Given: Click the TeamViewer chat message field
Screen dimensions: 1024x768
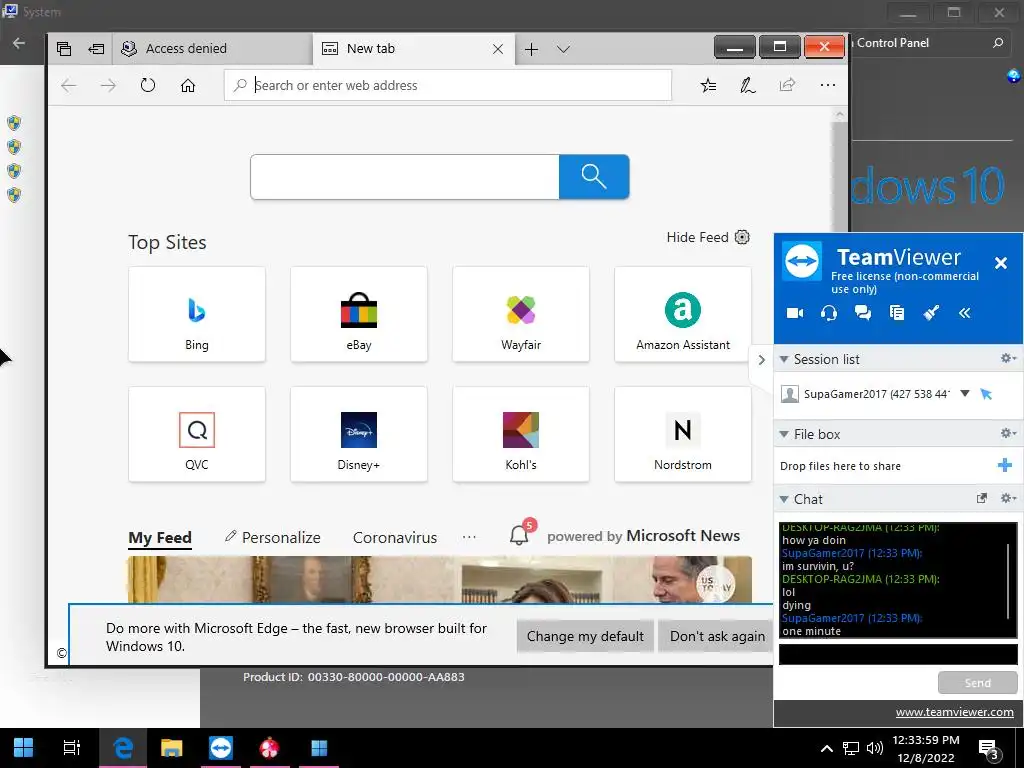Looking at the screenshot, I should pos(898,654).
